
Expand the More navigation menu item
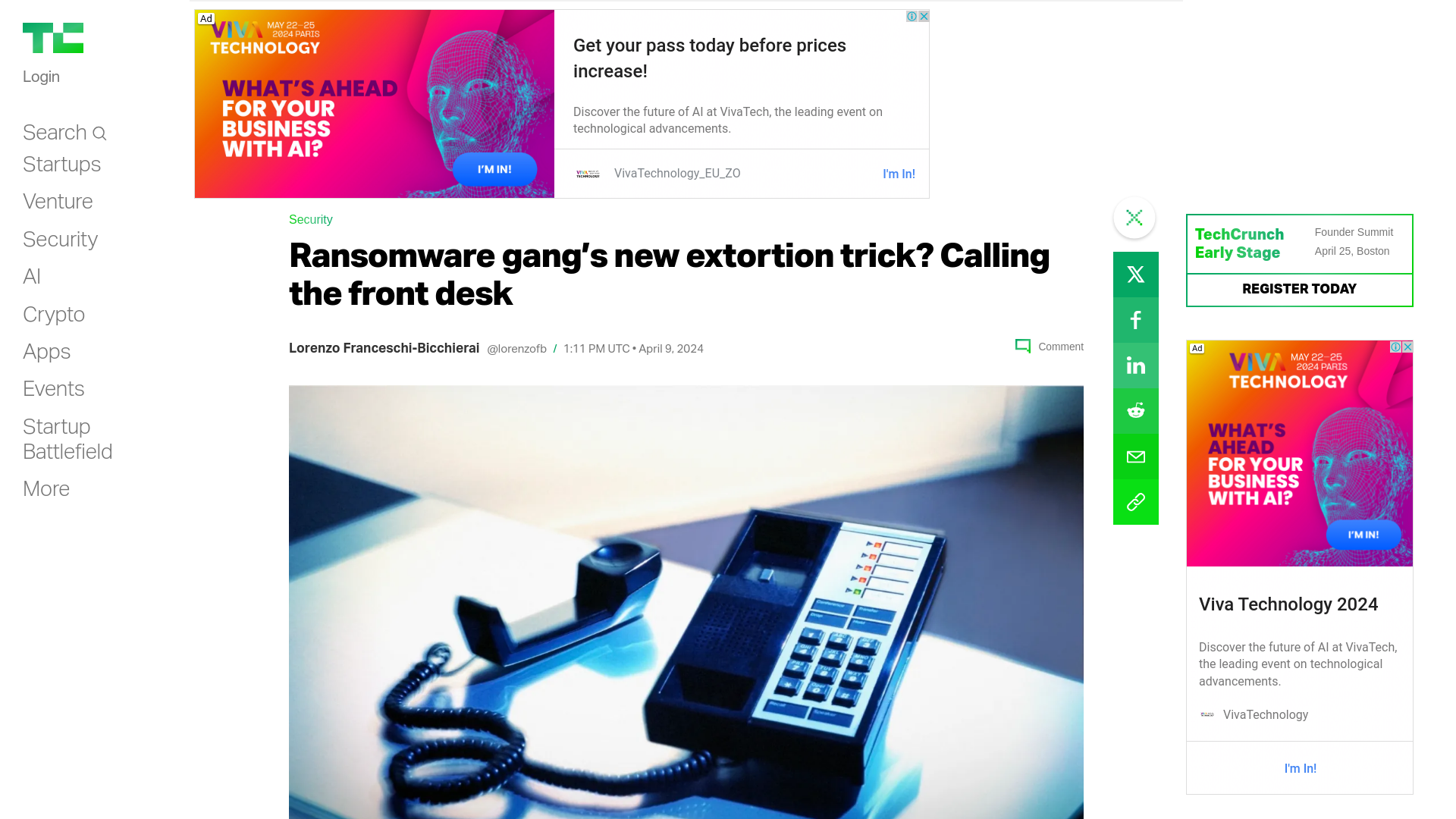(46, 489)
